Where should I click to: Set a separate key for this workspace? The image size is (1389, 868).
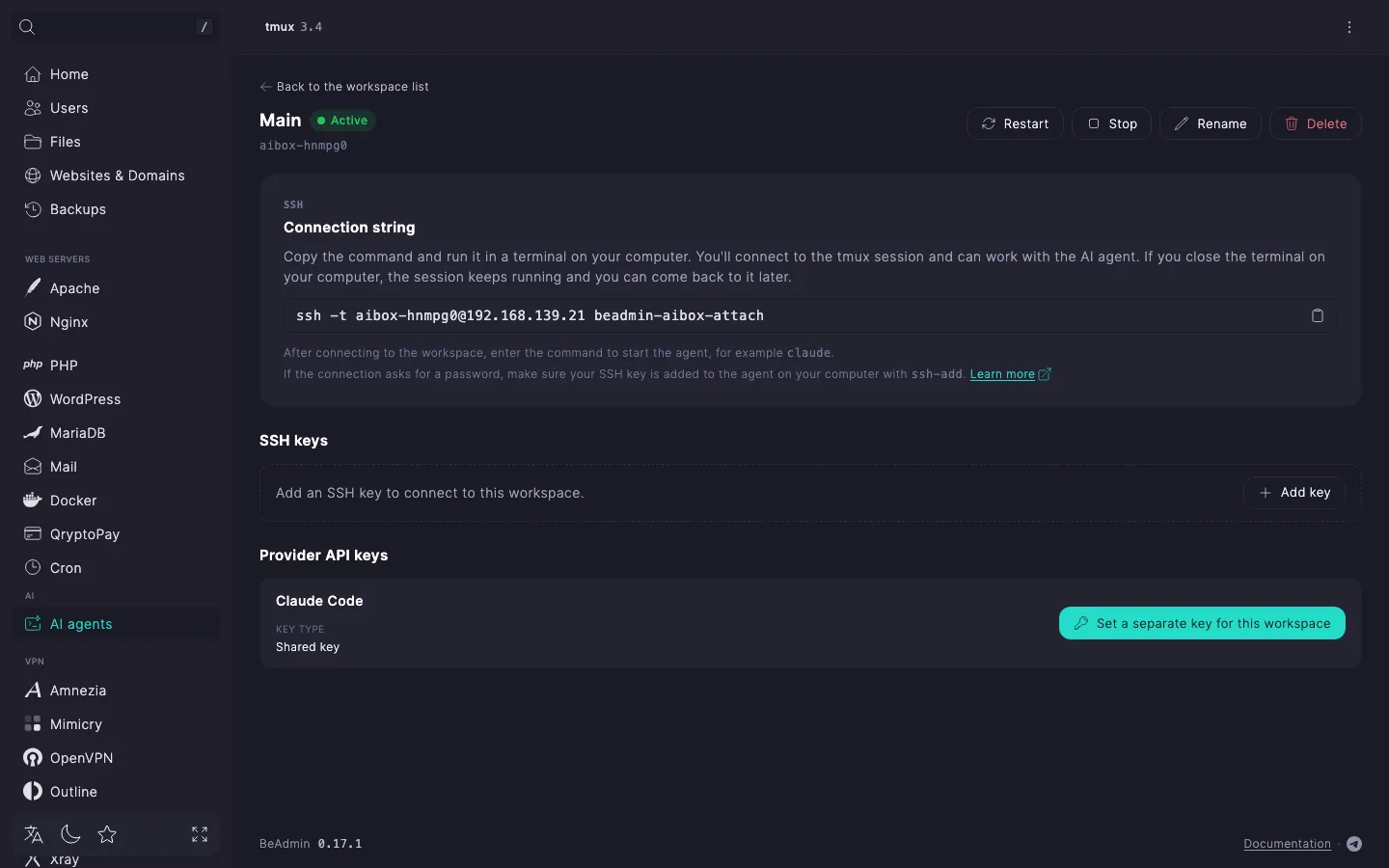click(x=1202, y=623)
